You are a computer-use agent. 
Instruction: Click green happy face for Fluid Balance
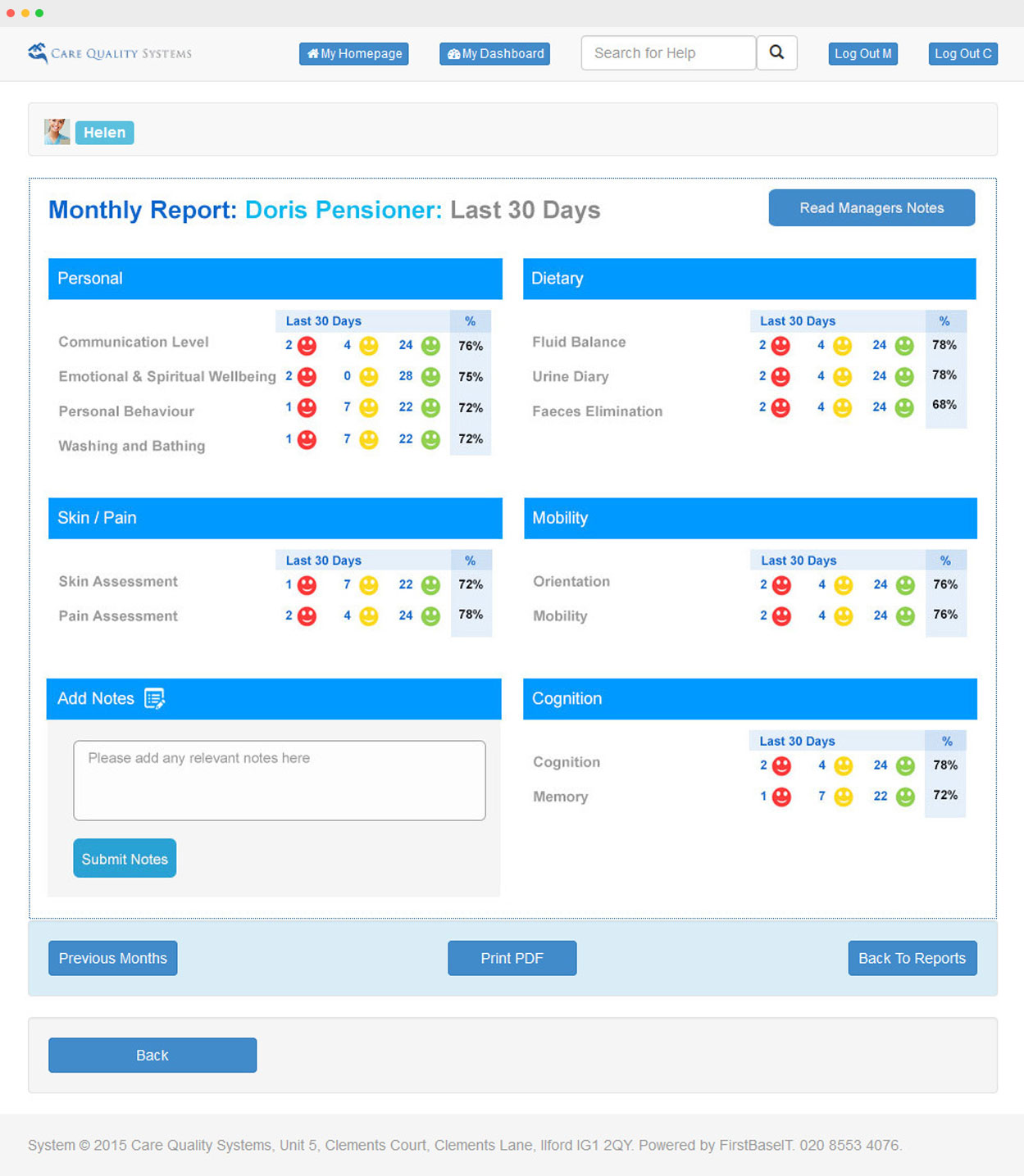click(x=904, y=346)
